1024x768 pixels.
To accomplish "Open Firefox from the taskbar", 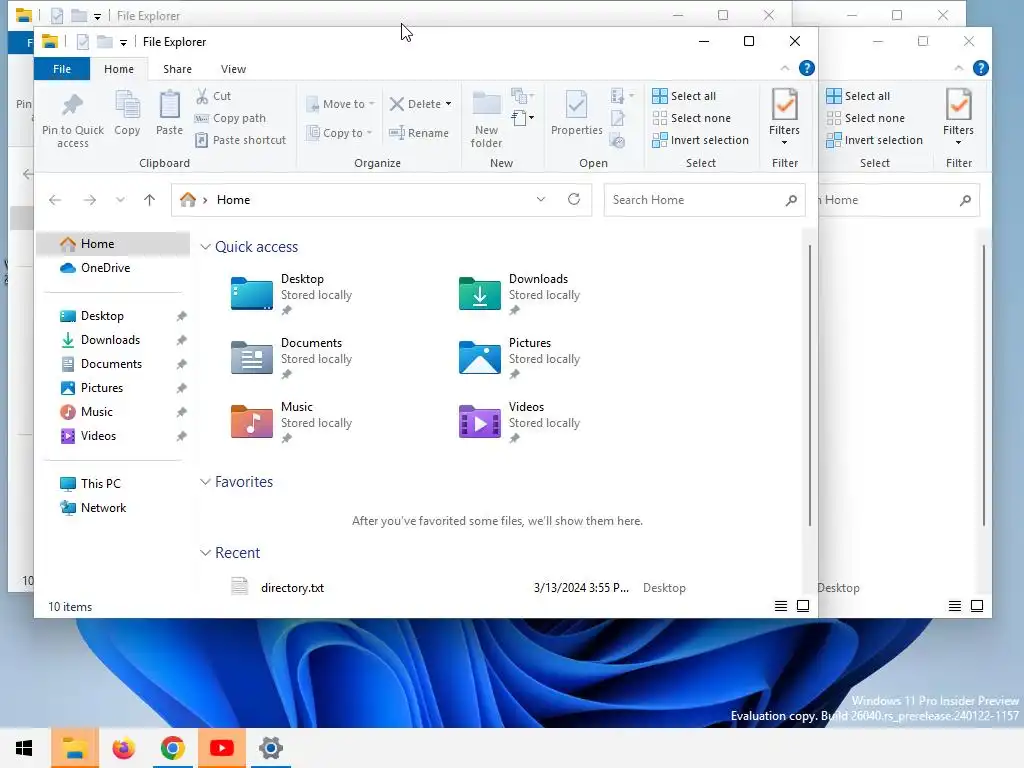I will (x=123, y=748).
